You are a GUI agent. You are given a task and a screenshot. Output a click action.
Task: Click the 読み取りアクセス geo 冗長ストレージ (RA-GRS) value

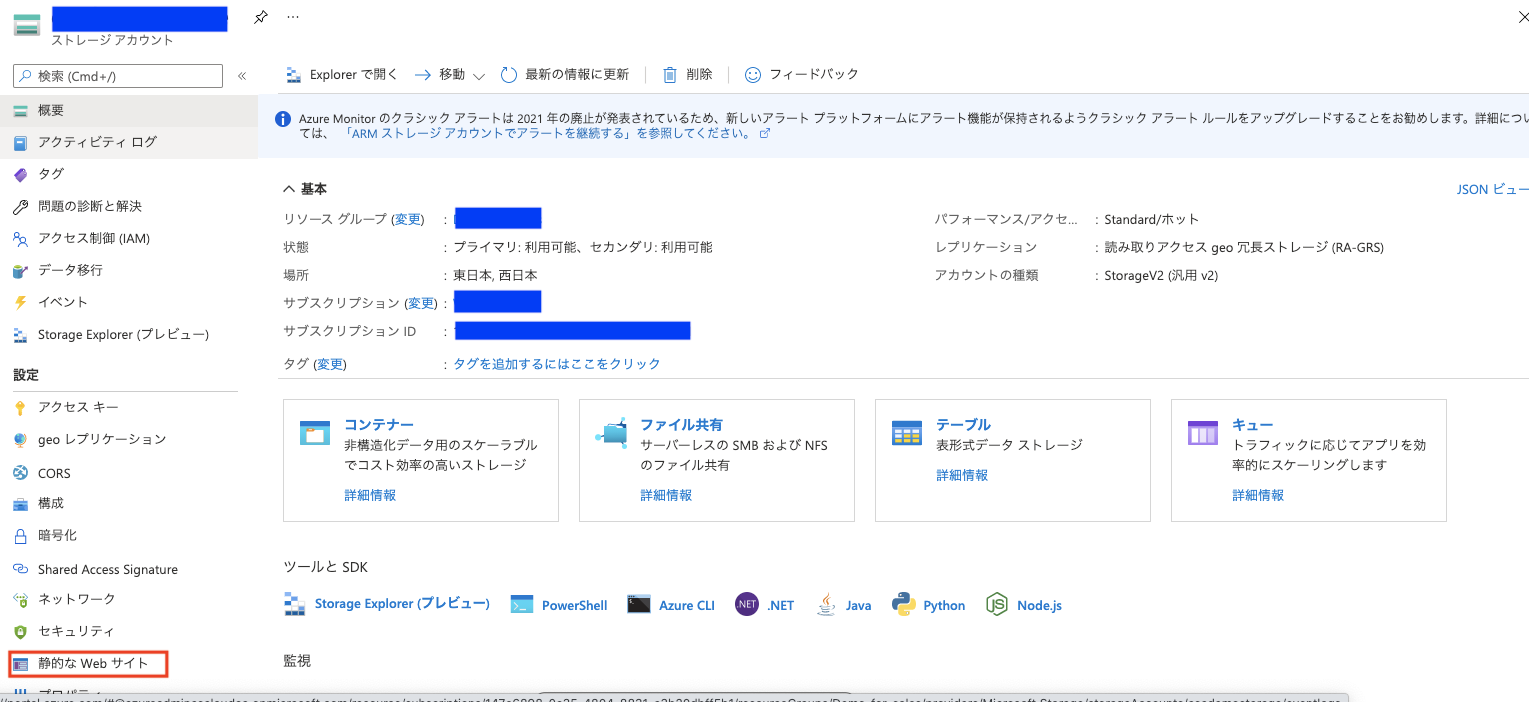[1244, 247]
